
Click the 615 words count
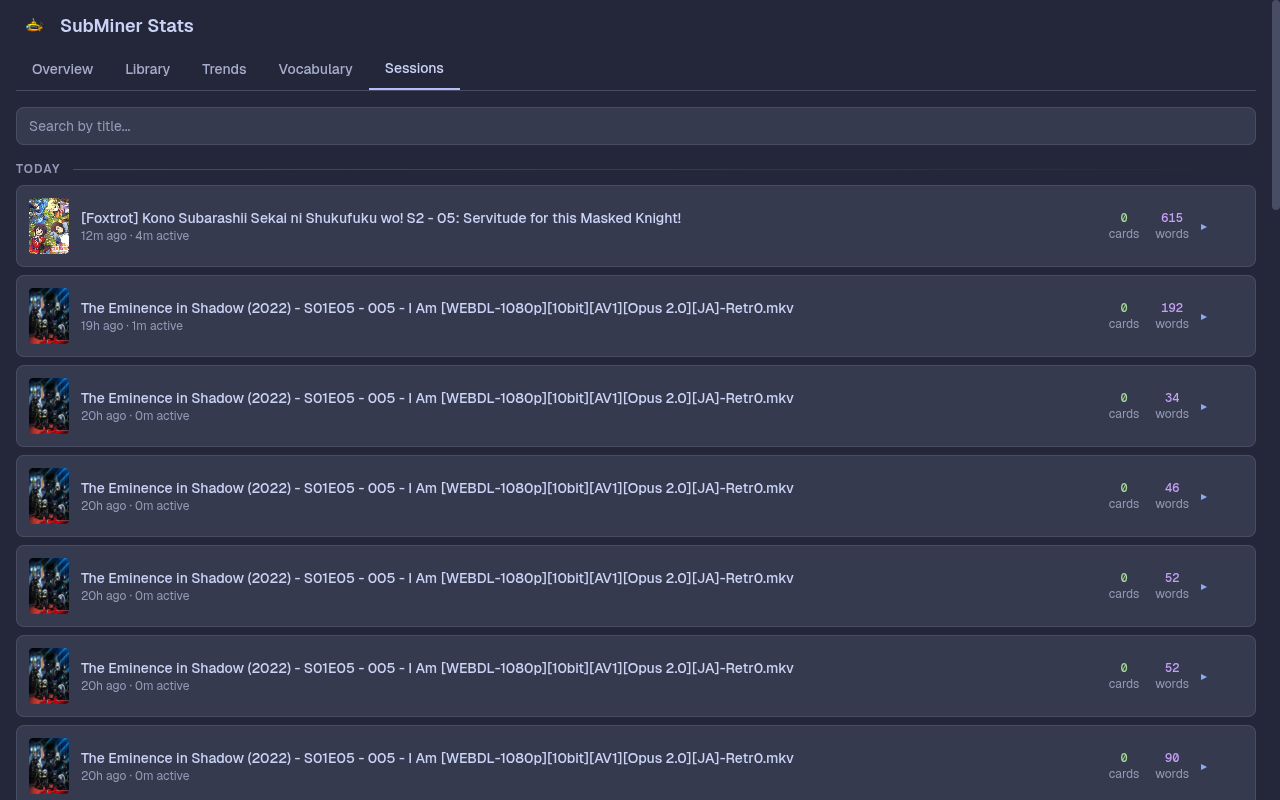(x=1171, y=218)
